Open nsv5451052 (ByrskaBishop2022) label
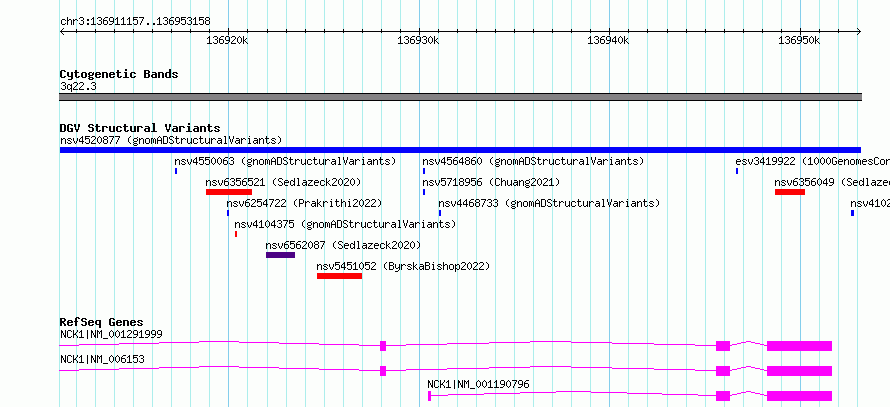The width and height of the screenshot is (890, 407). tap(403, 266)
